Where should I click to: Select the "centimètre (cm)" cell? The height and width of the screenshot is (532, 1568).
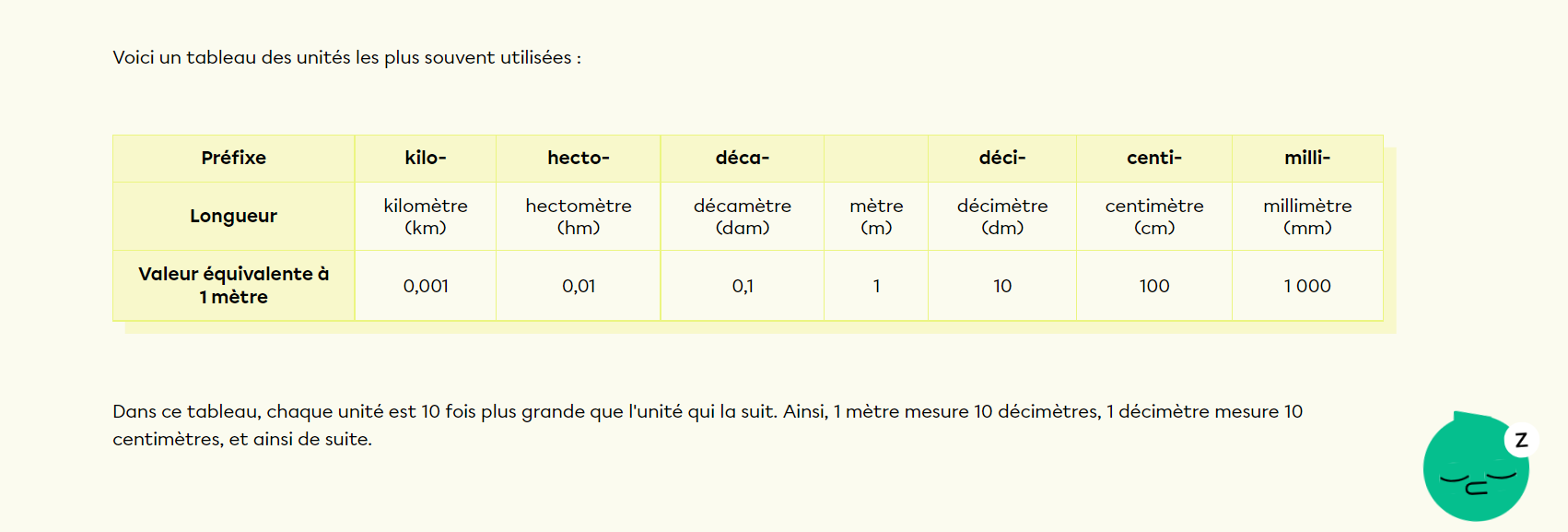pos(1153,216)
